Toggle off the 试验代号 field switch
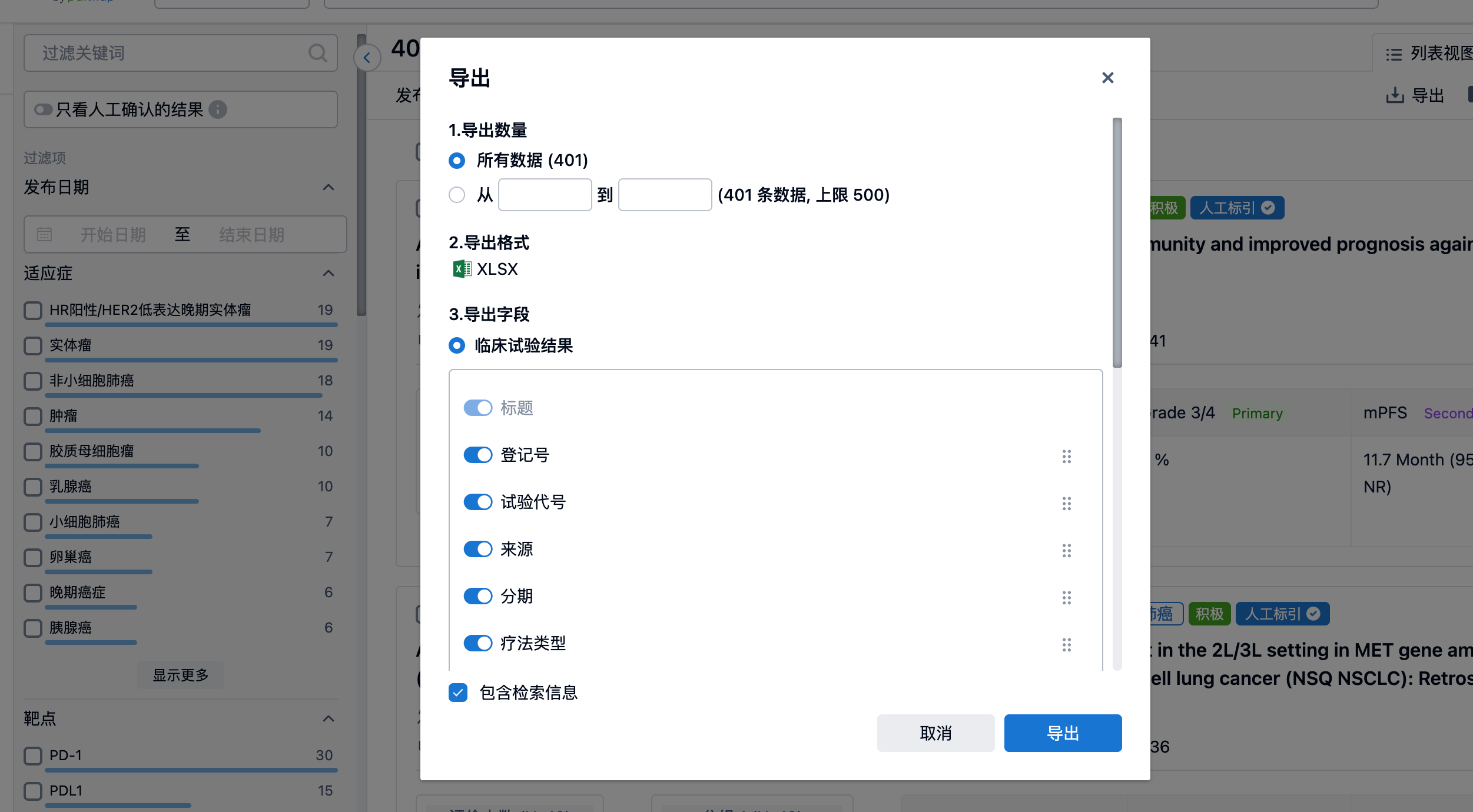 point(477,502)
